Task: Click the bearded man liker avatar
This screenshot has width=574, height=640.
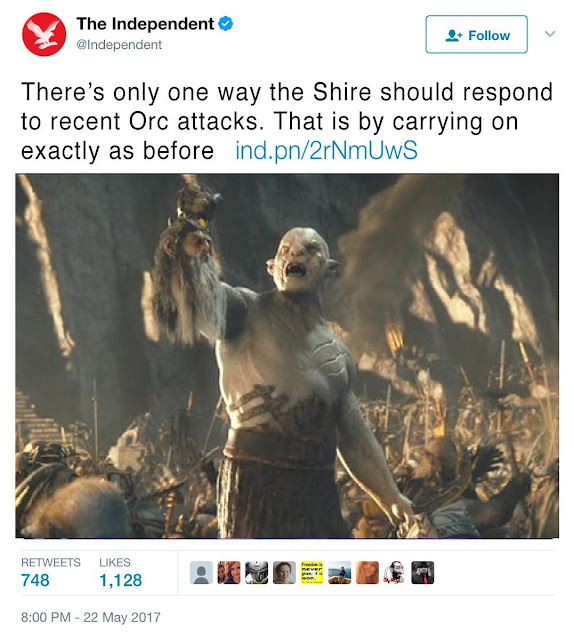Action: pos(395,572)
